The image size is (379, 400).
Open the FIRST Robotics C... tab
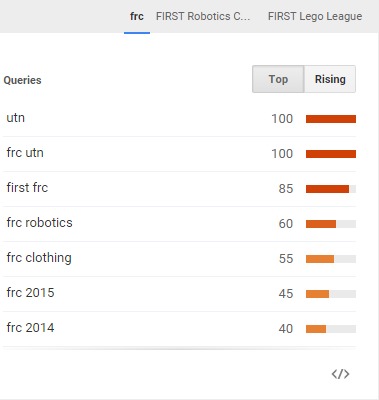point(203,16)
